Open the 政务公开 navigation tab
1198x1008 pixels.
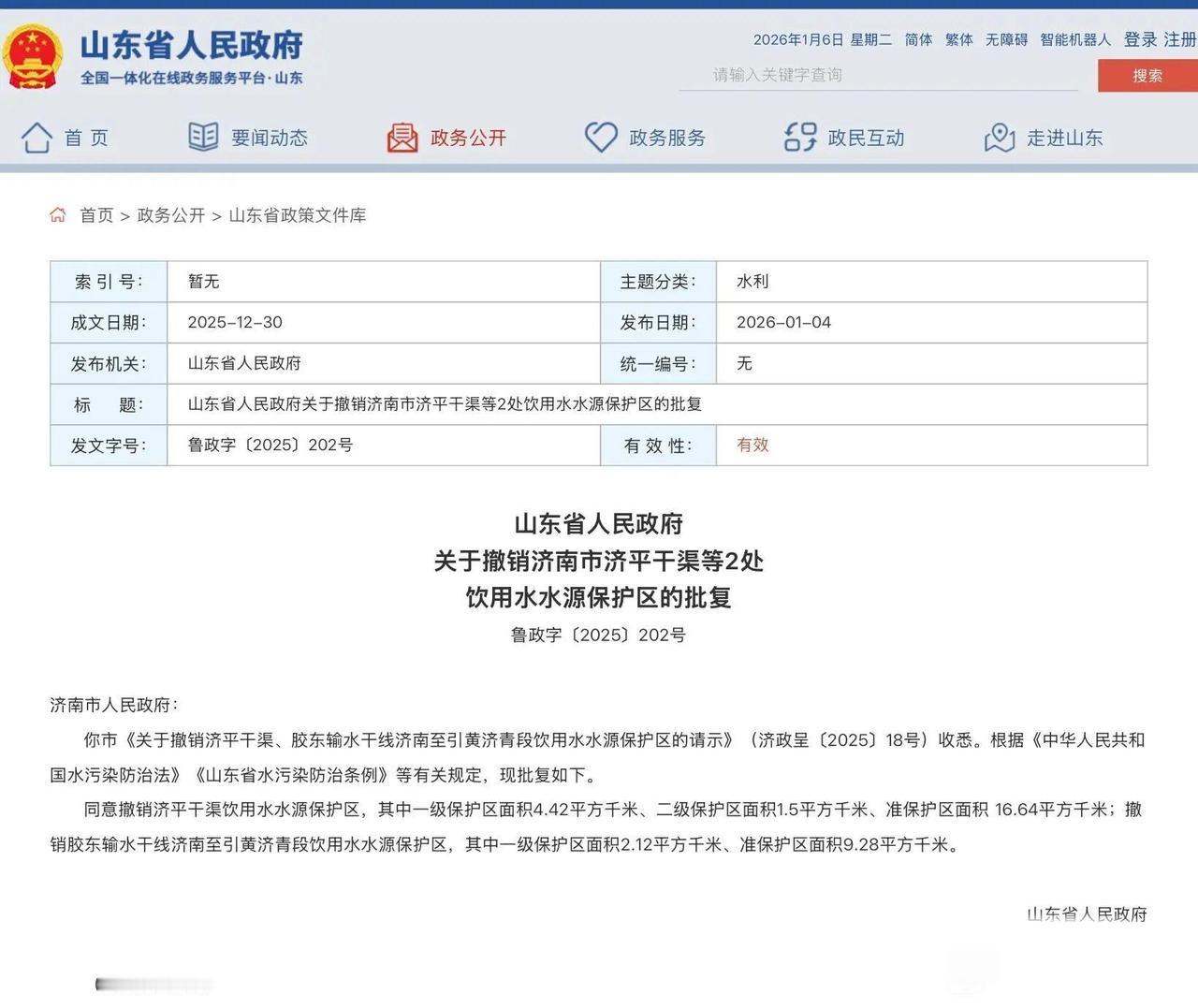[x=446, y=138]
